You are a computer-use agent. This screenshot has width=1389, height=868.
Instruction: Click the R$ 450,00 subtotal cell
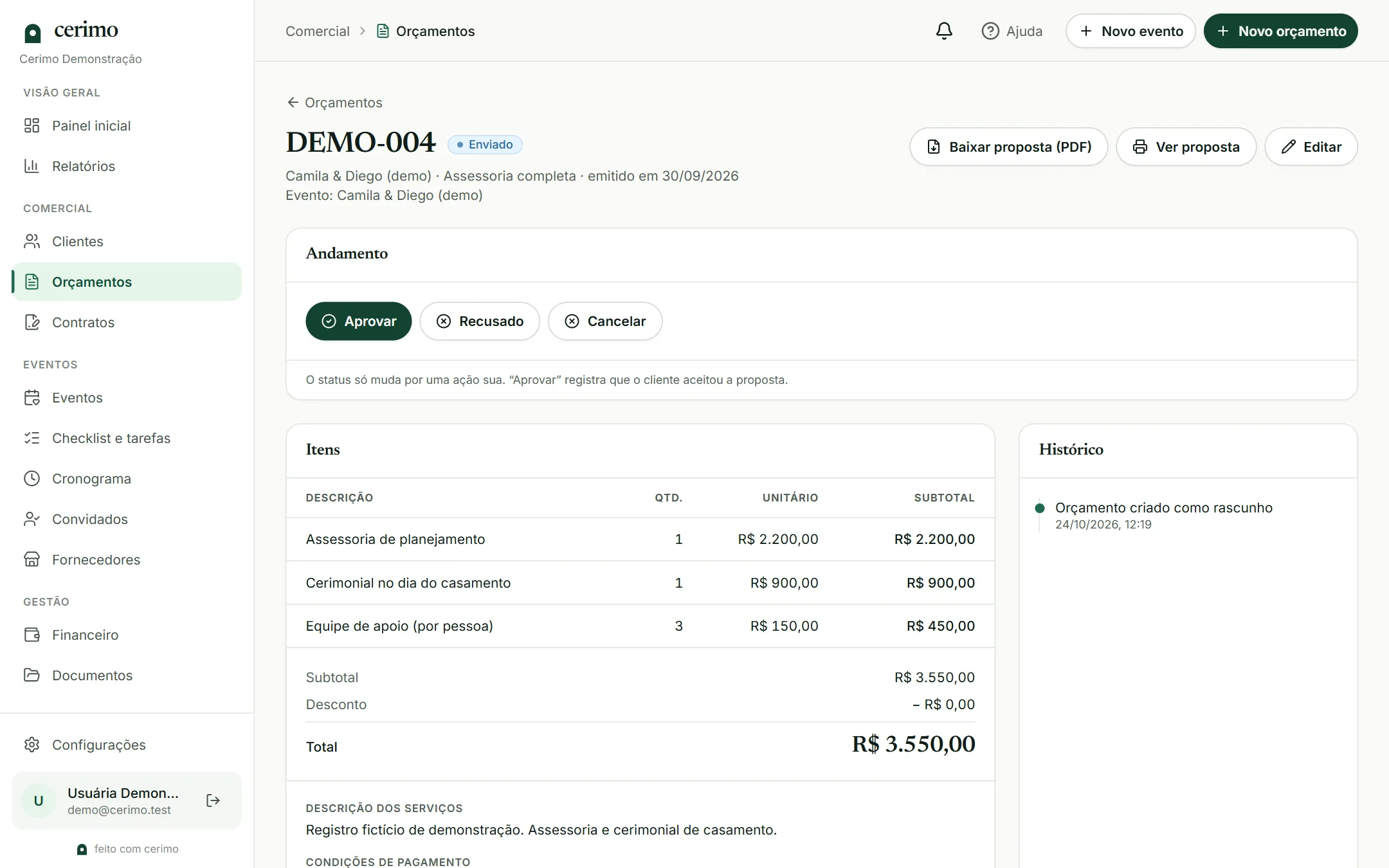coord(941,626)
